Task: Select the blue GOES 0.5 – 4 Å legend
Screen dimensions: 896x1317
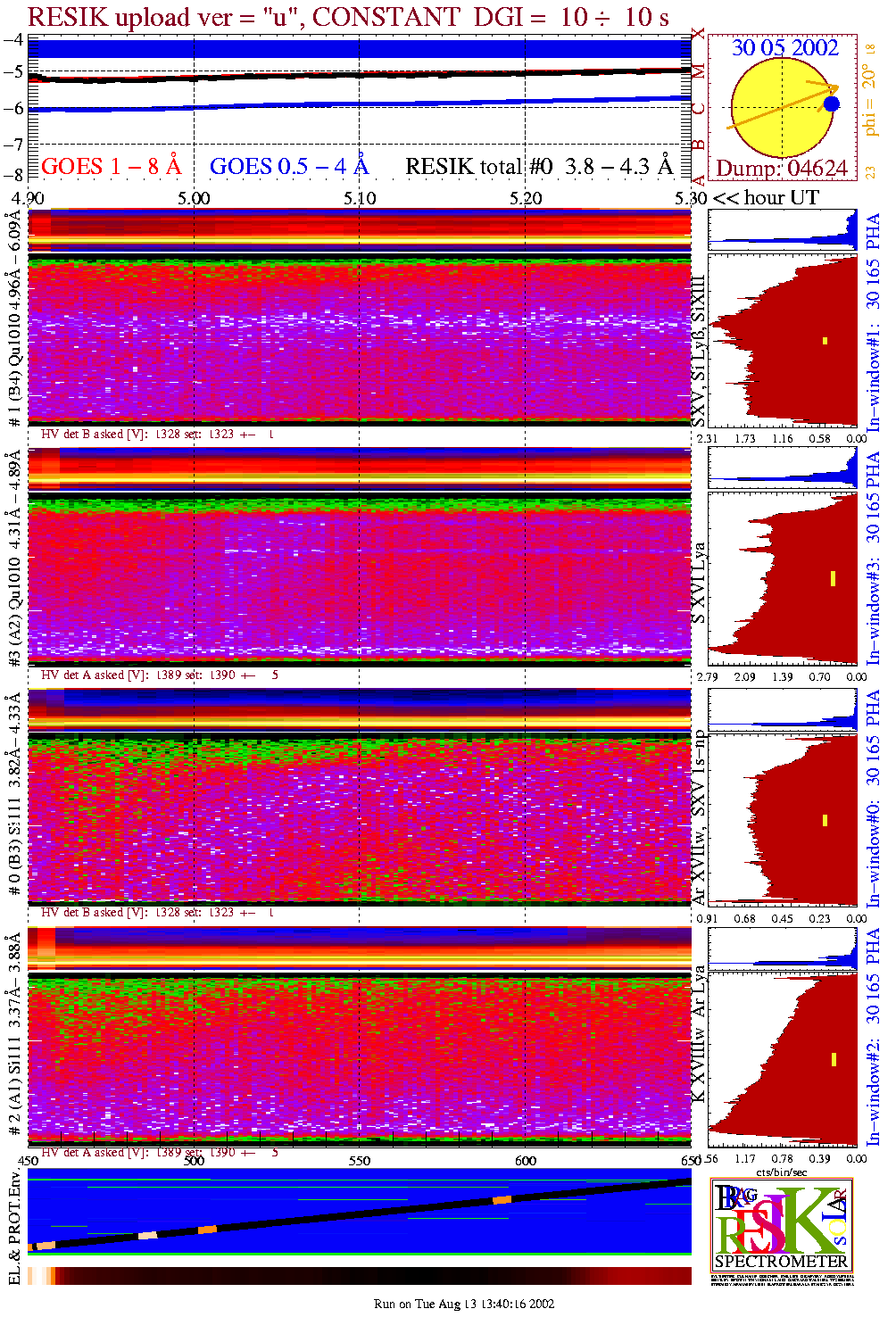Action: click(x=288, y=167)
